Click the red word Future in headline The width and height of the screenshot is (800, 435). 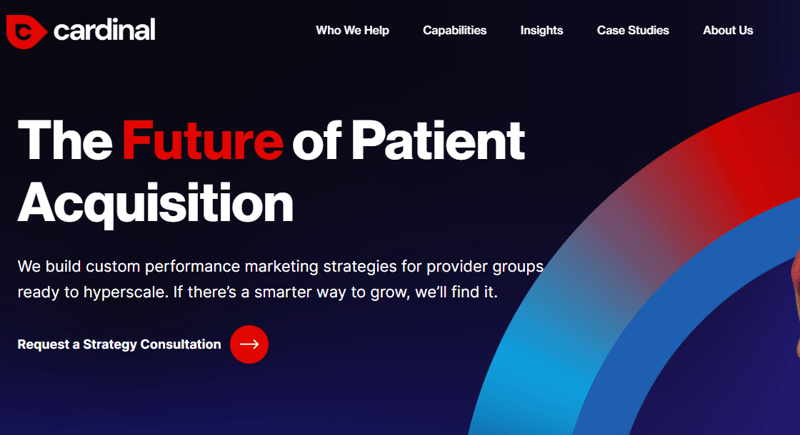pyautogui.click(x=202, y=141)
